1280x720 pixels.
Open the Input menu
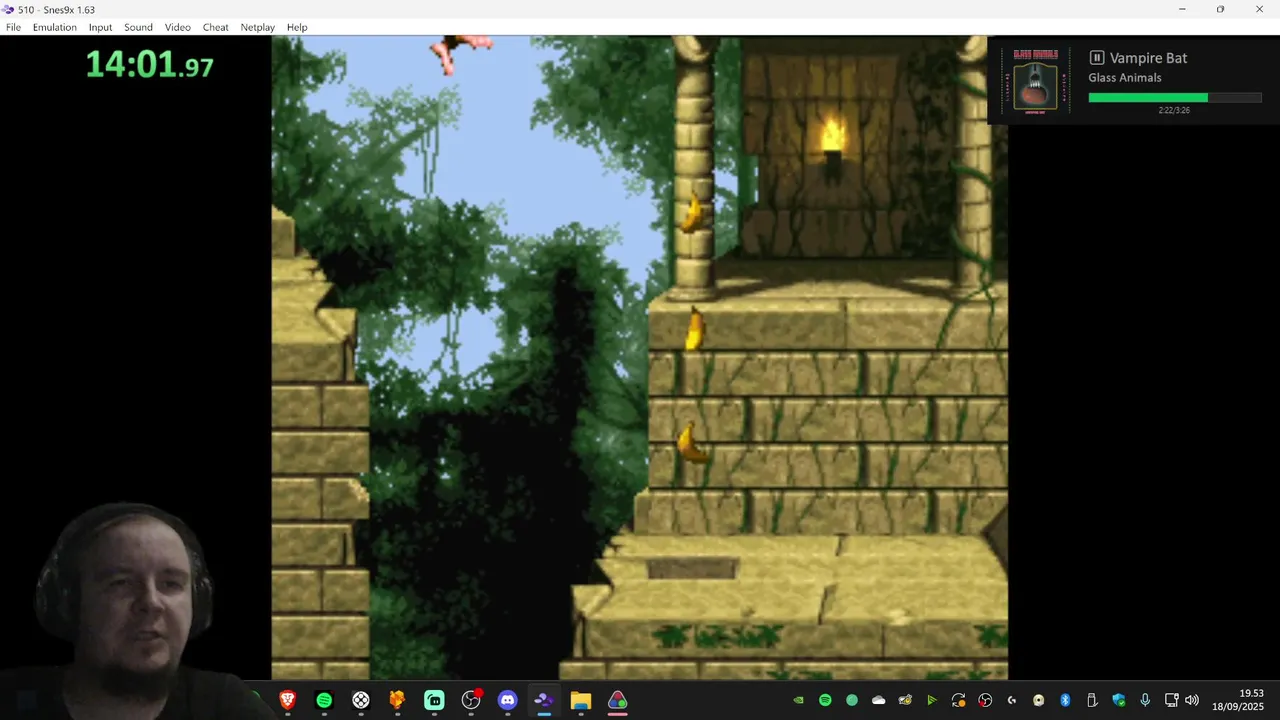[x=100, y=27]
